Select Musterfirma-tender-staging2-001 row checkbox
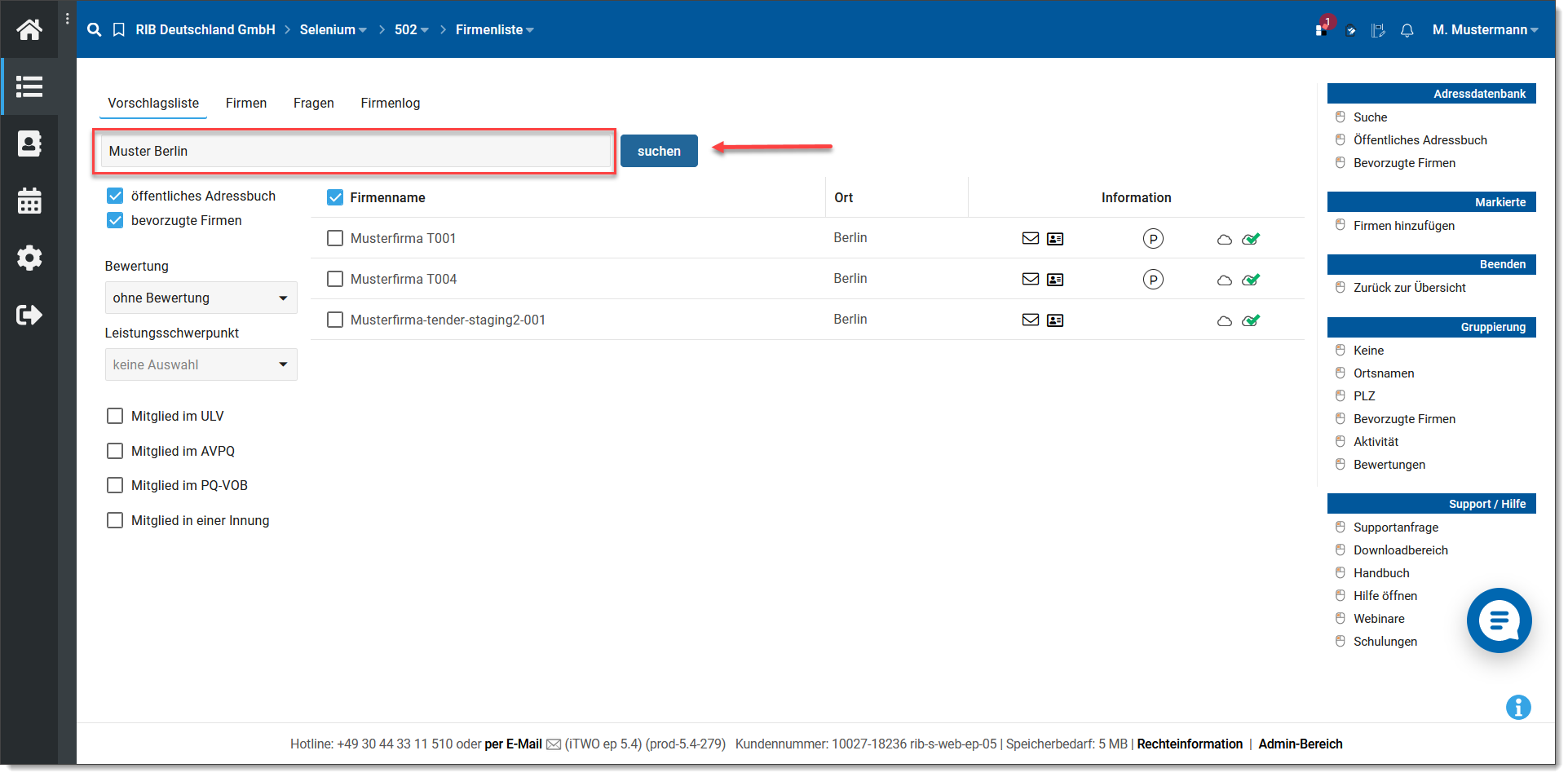The width and height of the screenshot is (1568, 777). pyautogui.click(x=335, y=320)
